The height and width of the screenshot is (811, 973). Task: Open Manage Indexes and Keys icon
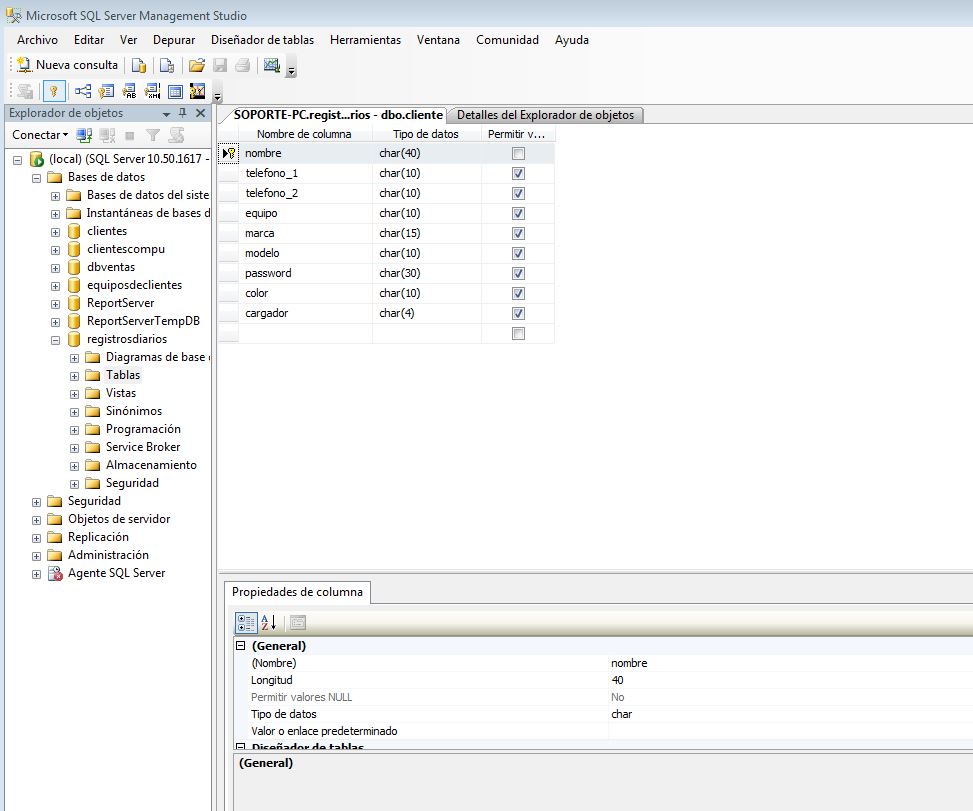106,91
